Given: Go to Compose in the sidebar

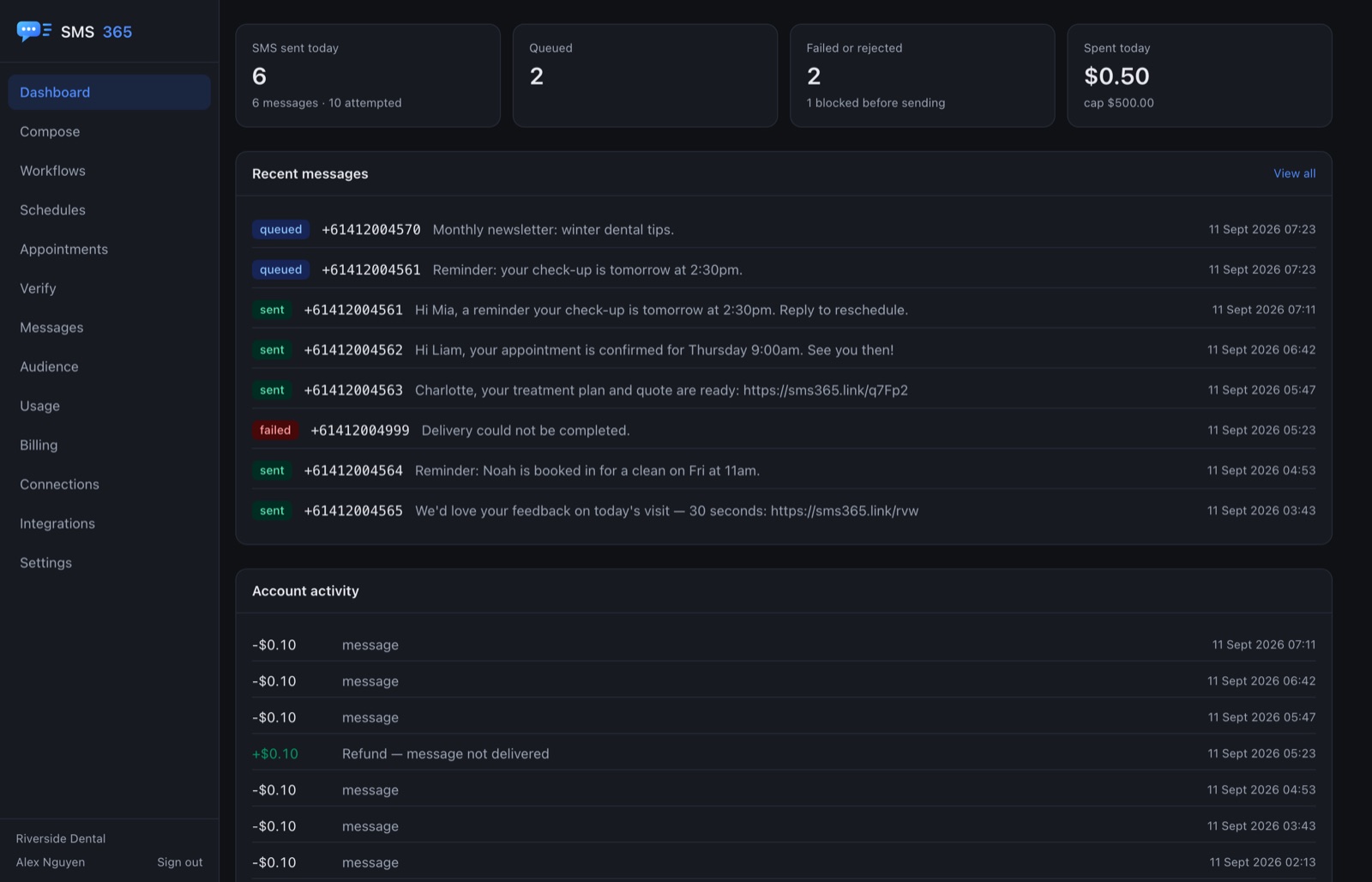Looking at the screenshot, I should pos(109,131).
